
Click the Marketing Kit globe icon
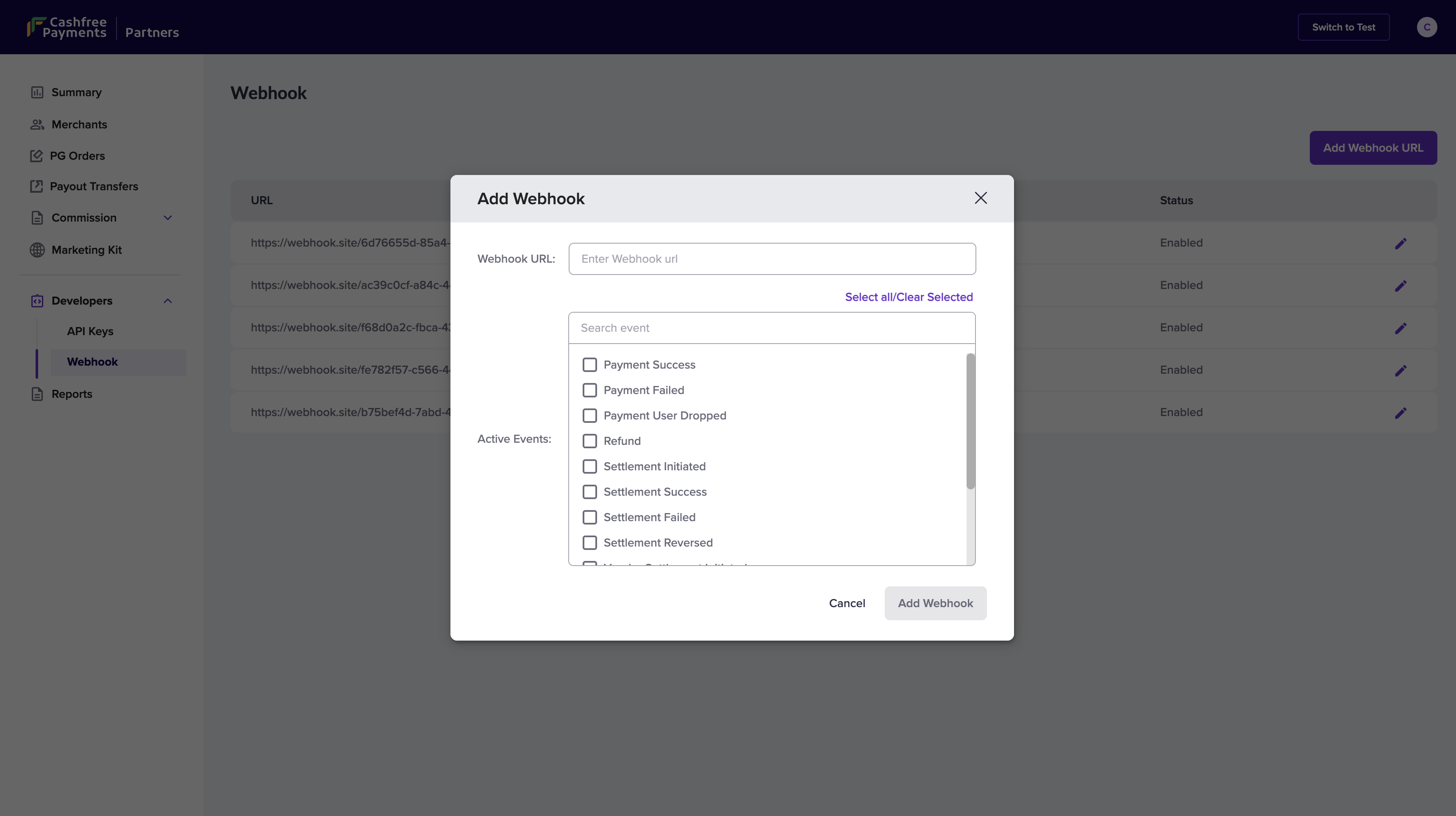tap(37, 250)
